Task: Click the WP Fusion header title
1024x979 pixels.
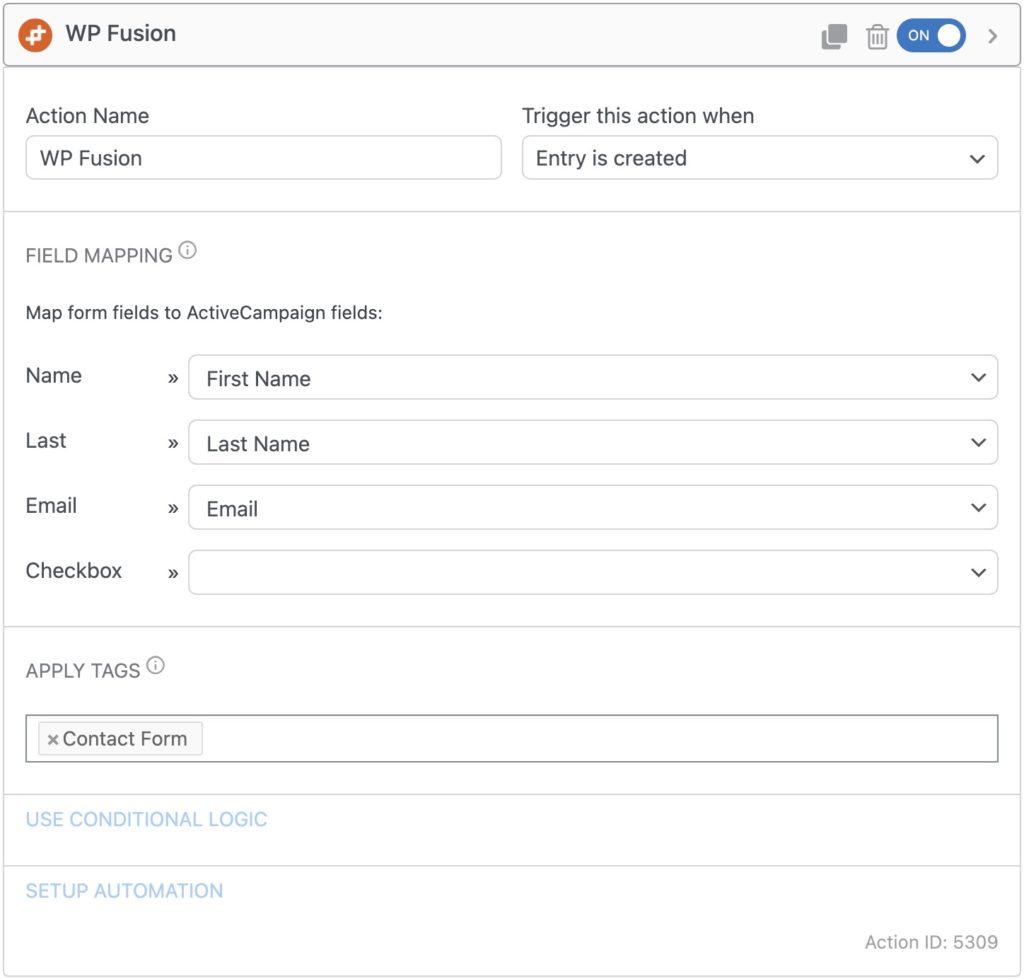Action: (121, 33)
